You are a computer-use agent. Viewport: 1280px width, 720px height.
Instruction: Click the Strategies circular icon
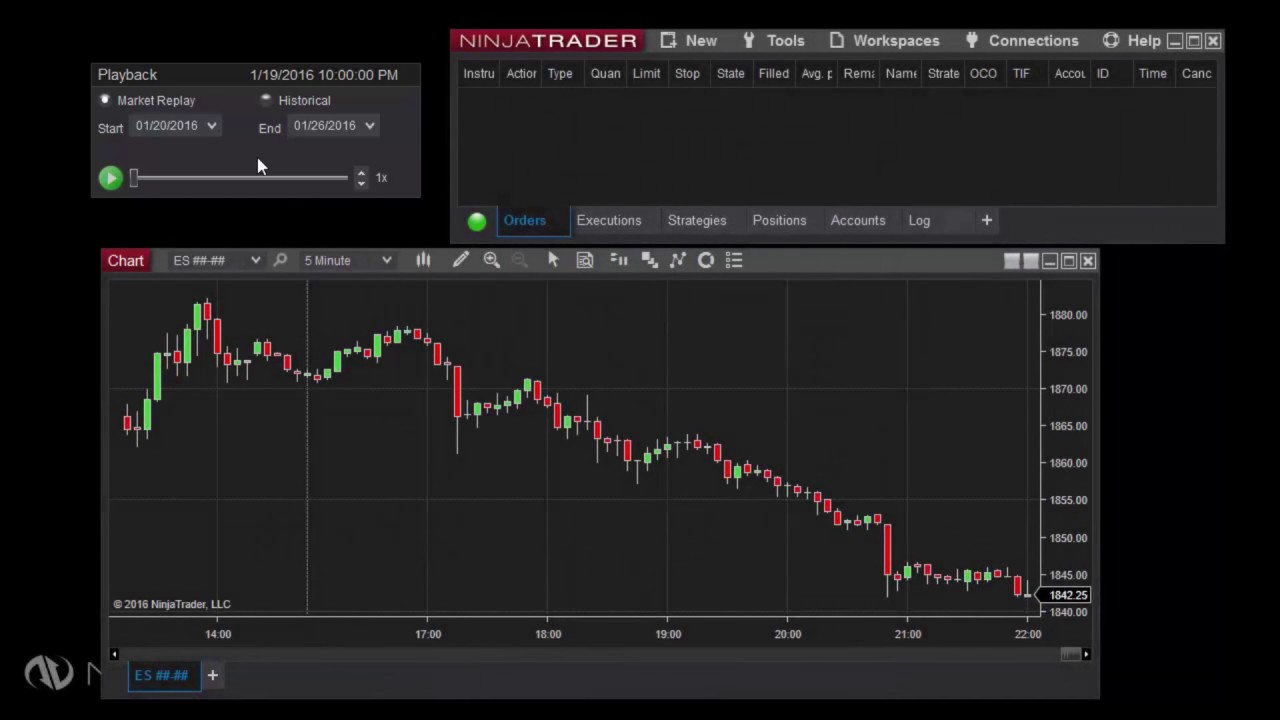[706, 261]
